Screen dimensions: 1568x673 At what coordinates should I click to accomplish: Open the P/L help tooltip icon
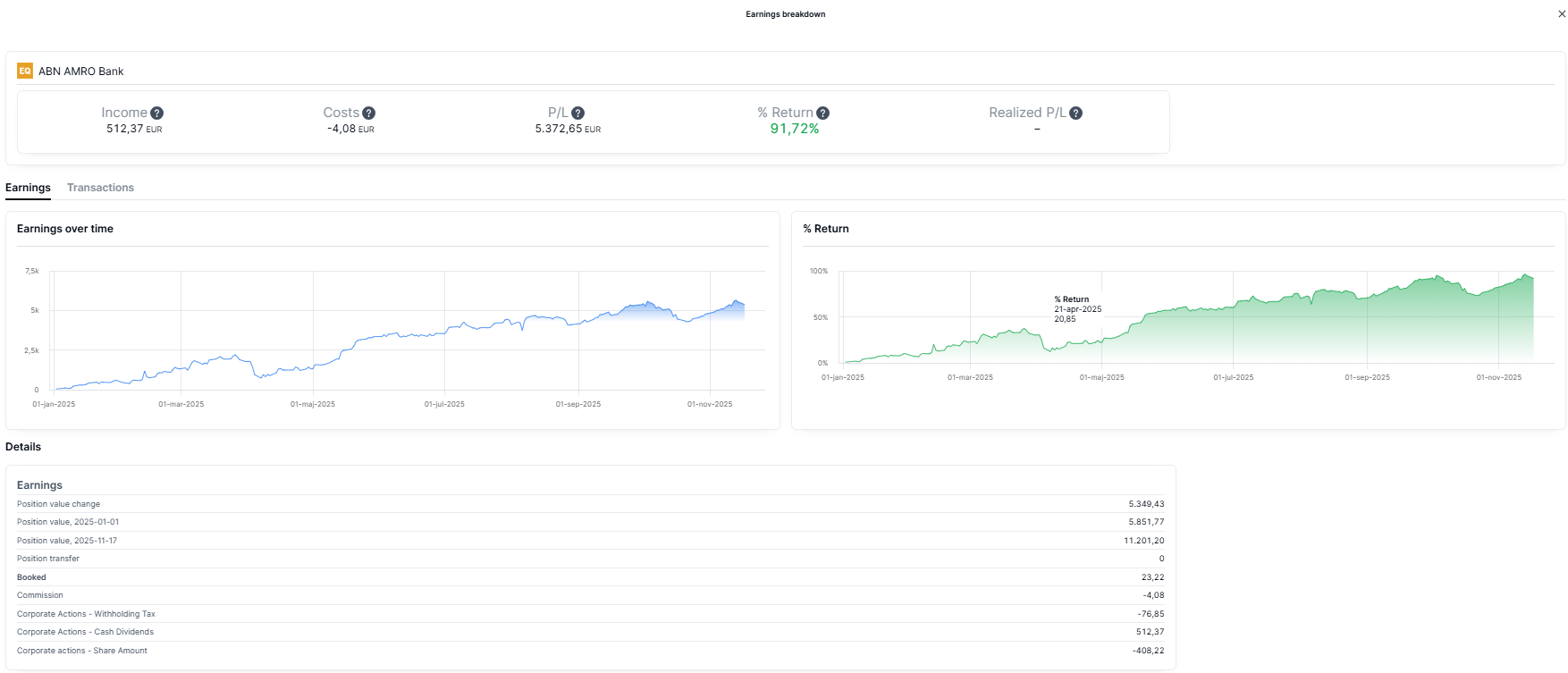point(578,114)
